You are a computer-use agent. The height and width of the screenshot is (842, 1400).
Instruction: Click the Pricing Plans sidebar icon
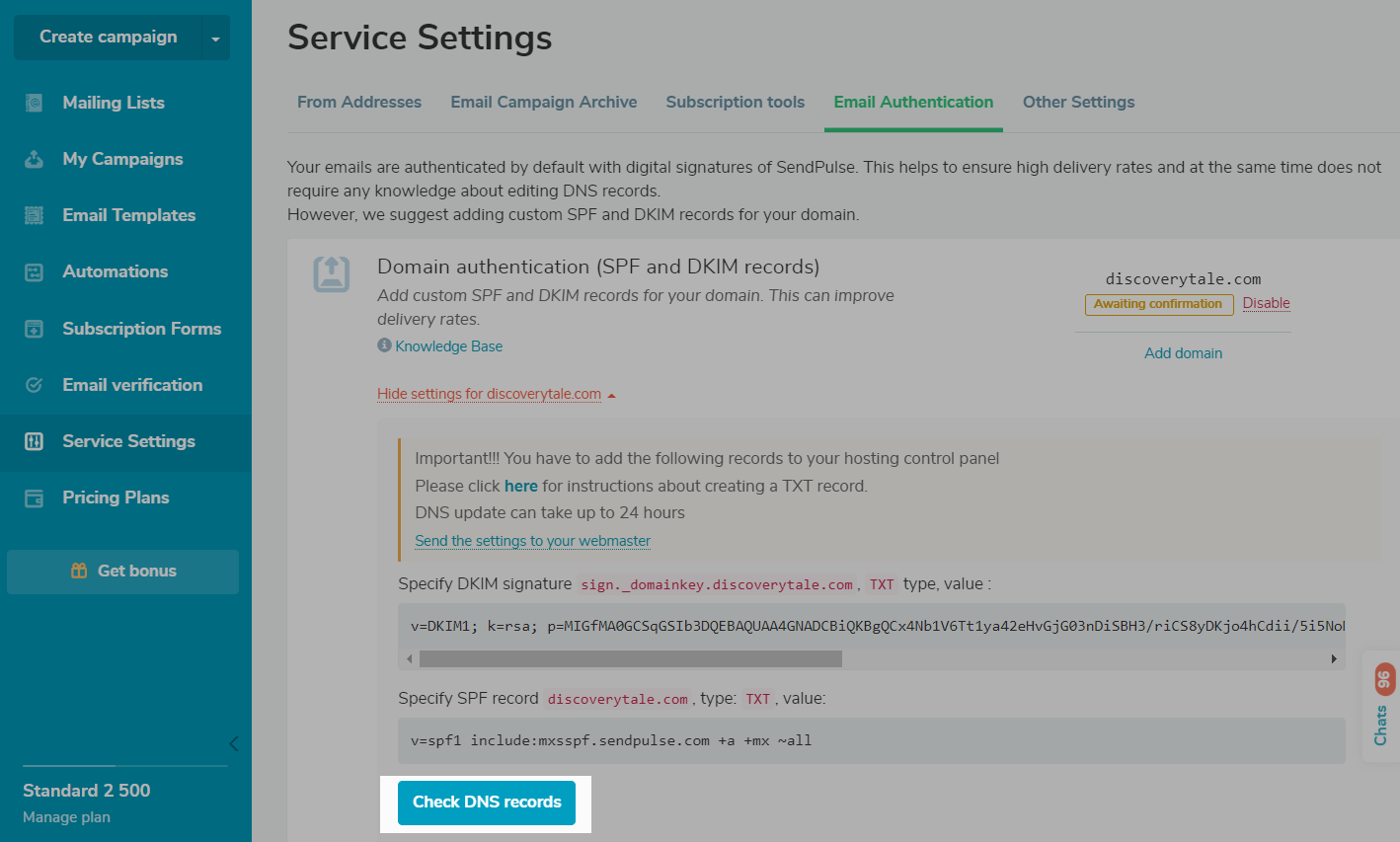coord(34,498)
